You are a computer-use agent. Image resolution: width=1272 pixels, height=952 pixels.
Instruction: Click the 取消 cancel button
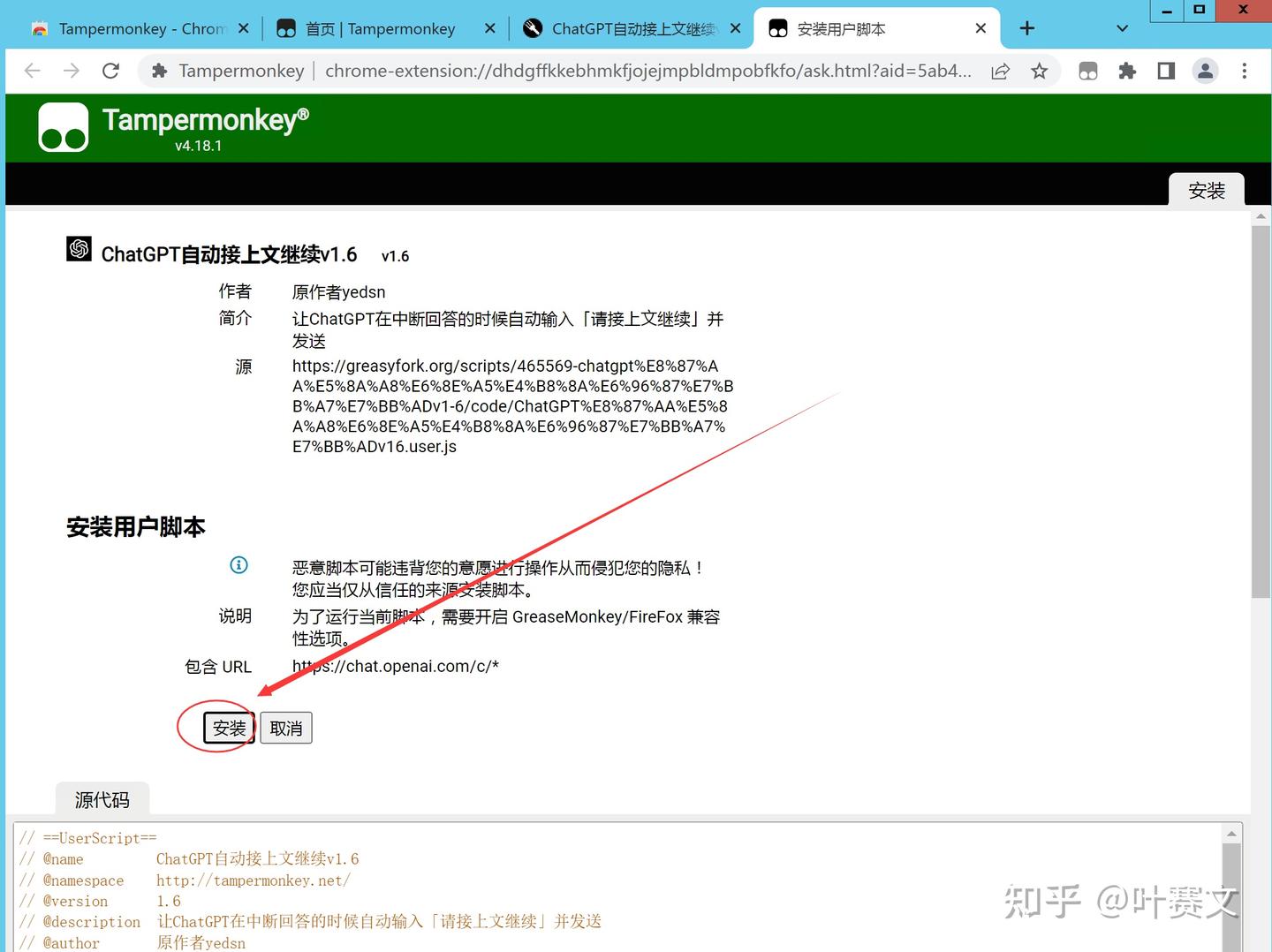285,728
